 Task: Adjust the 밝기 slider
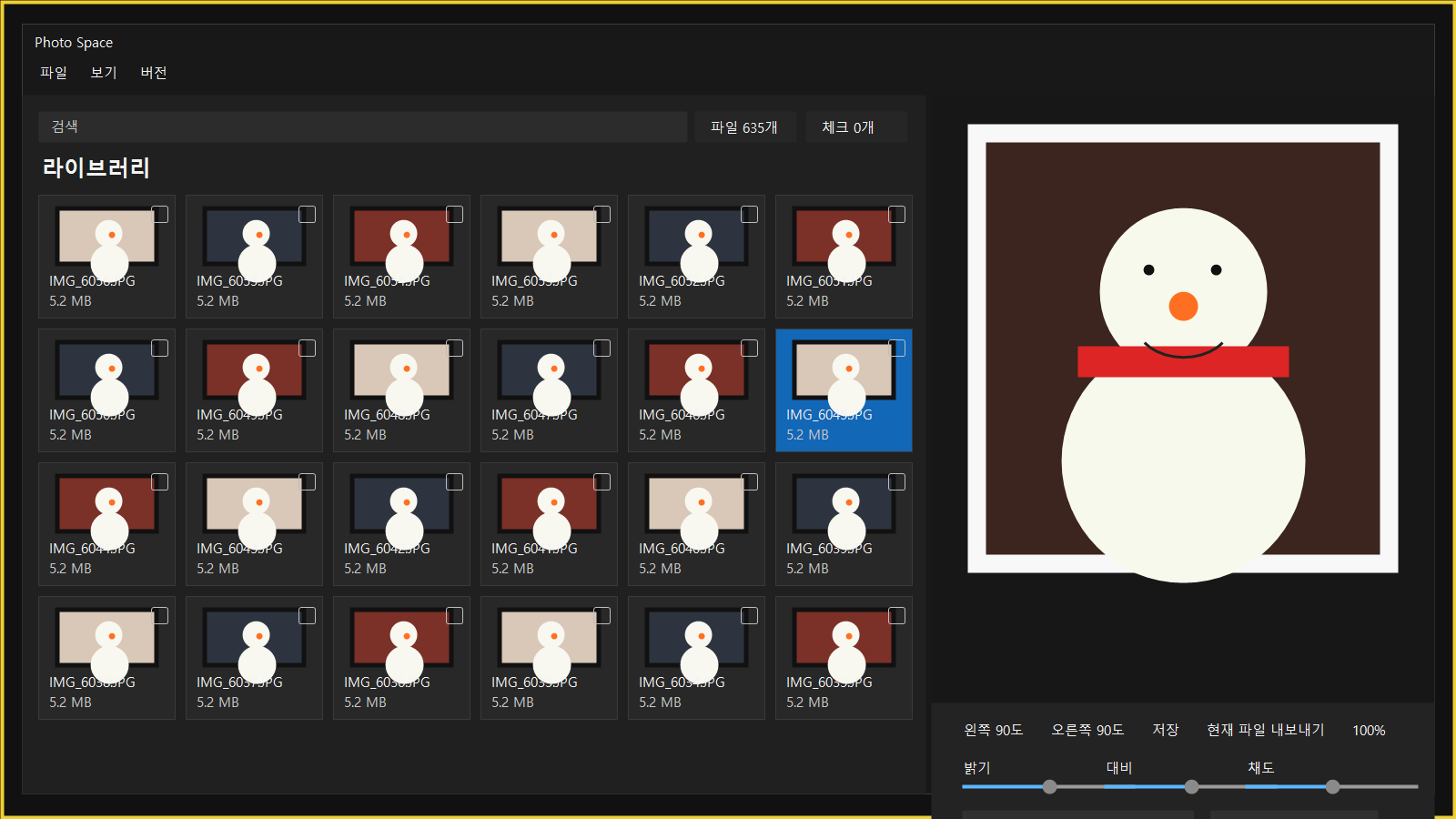pyautogui.click(x=1050, y=786)
